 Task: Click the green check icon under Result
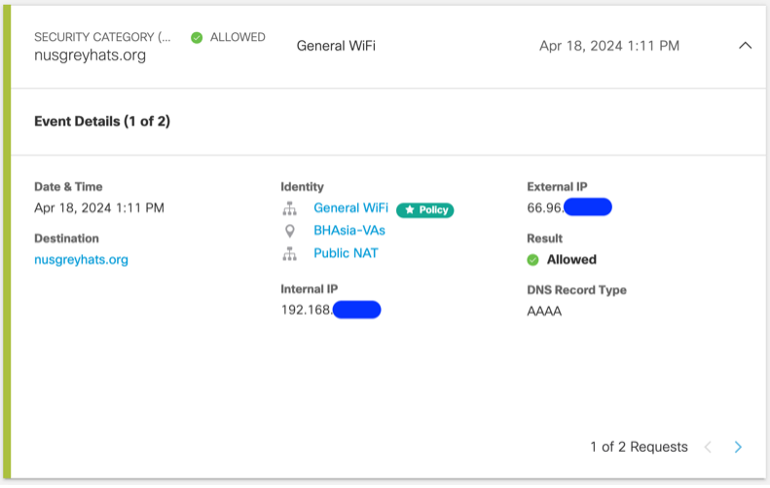pos(533,260)
